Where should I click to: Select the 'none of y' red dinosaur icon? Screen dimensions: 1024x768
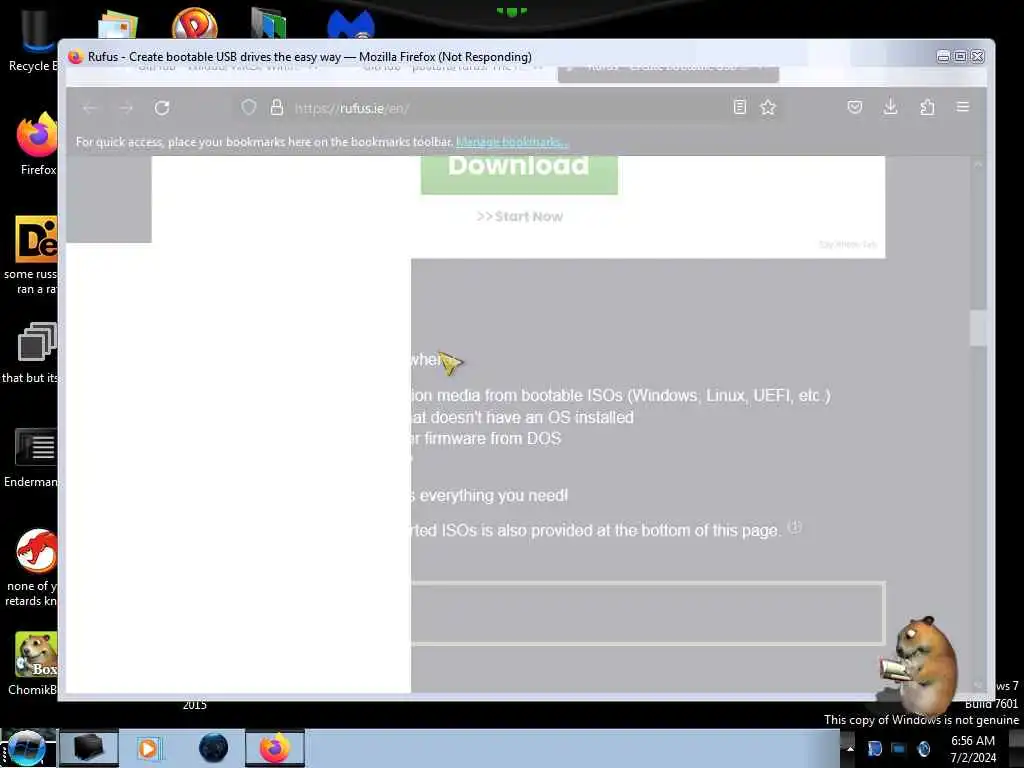[34, 567]
